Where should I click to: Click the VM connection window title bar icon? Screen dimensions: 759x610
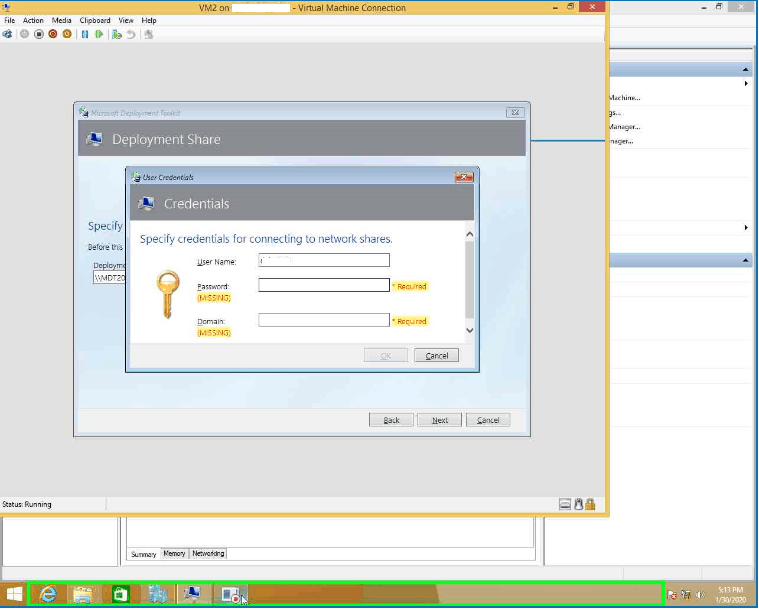[6, 7]
